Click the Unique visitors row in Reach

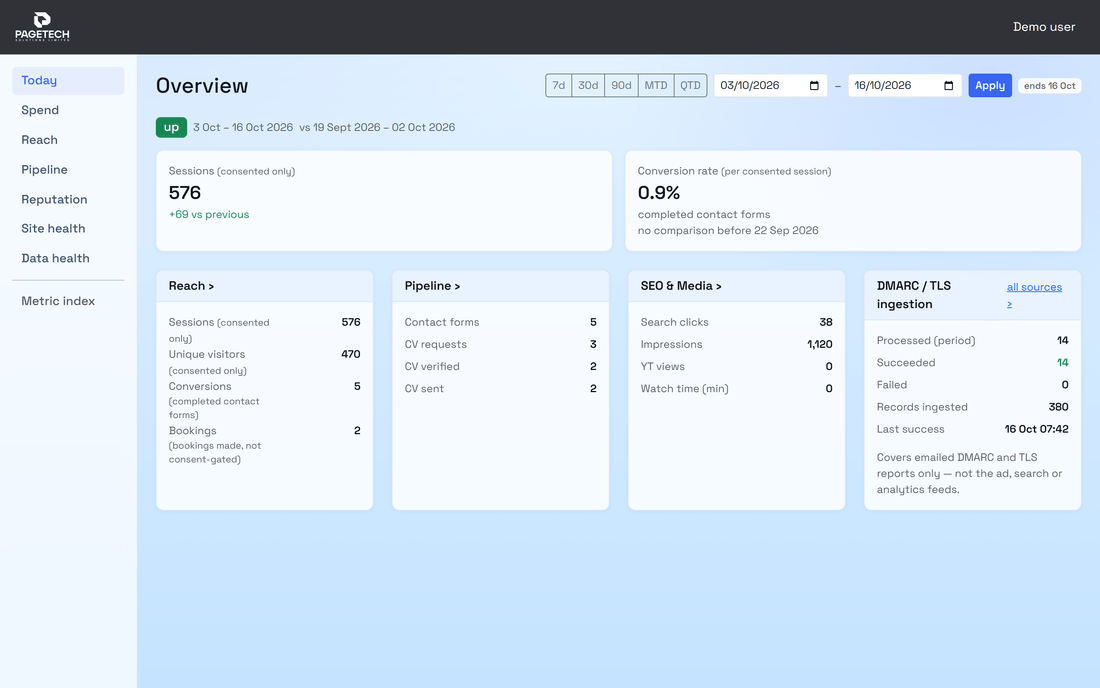pyautogui.click(x=264, y=362)
